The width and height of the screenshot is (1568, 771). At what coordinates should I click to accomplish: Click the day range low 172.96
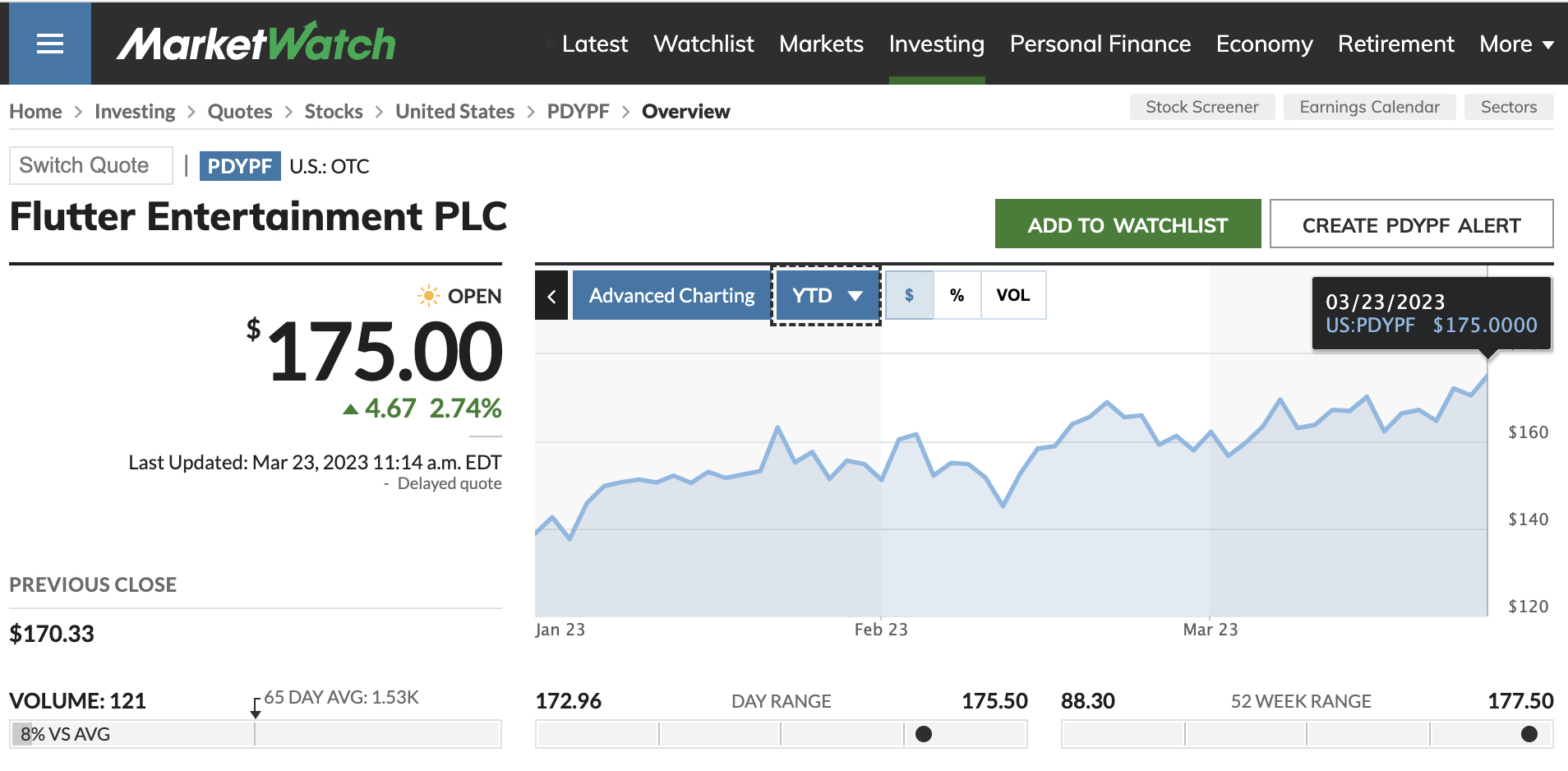[569, 701]
